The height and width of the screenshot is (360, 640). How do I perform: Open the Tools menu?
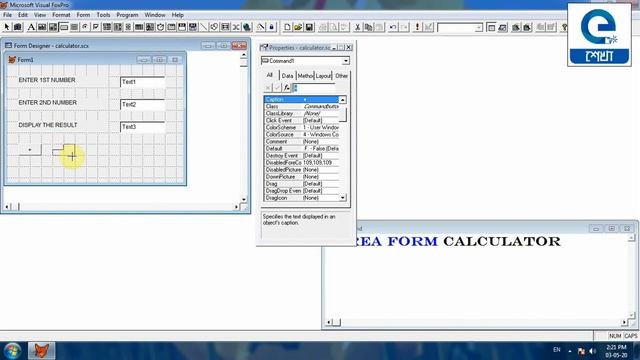point(103,15)
